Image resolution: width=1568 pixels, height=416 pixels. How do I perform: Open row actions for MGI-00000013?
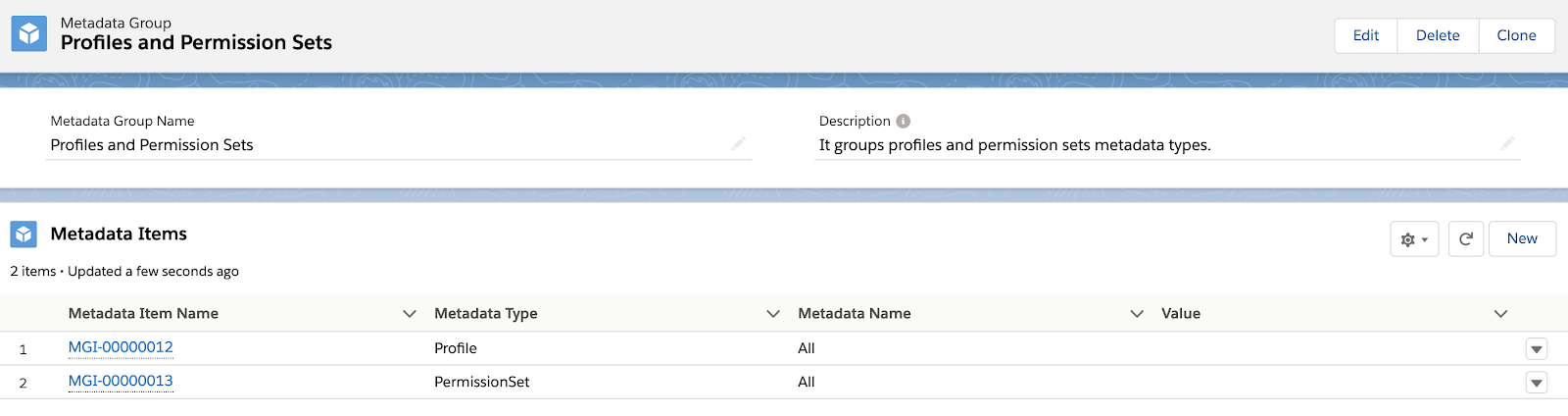click(x=1537, y=383)
